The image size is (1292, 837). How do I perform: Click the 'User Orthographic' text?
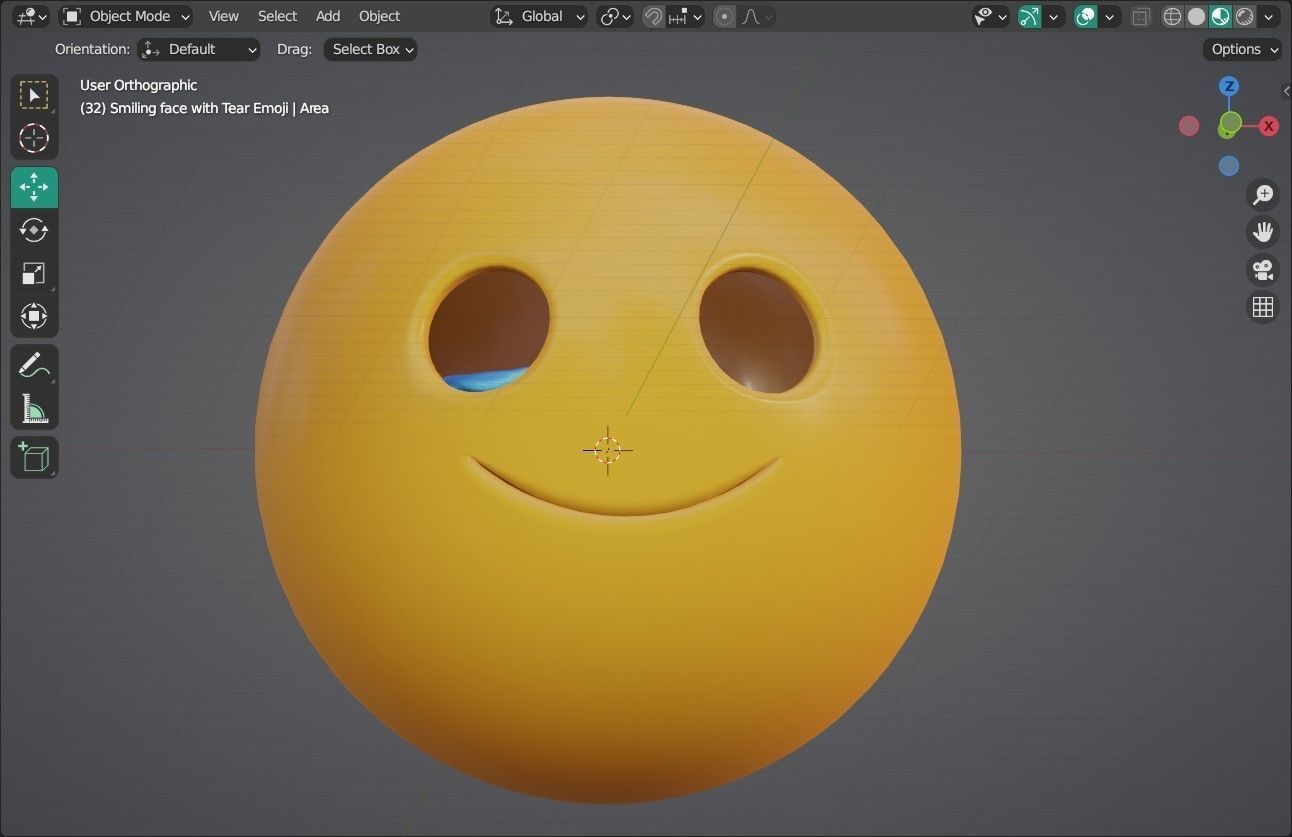pyautogui.click(x=138, y=85)
